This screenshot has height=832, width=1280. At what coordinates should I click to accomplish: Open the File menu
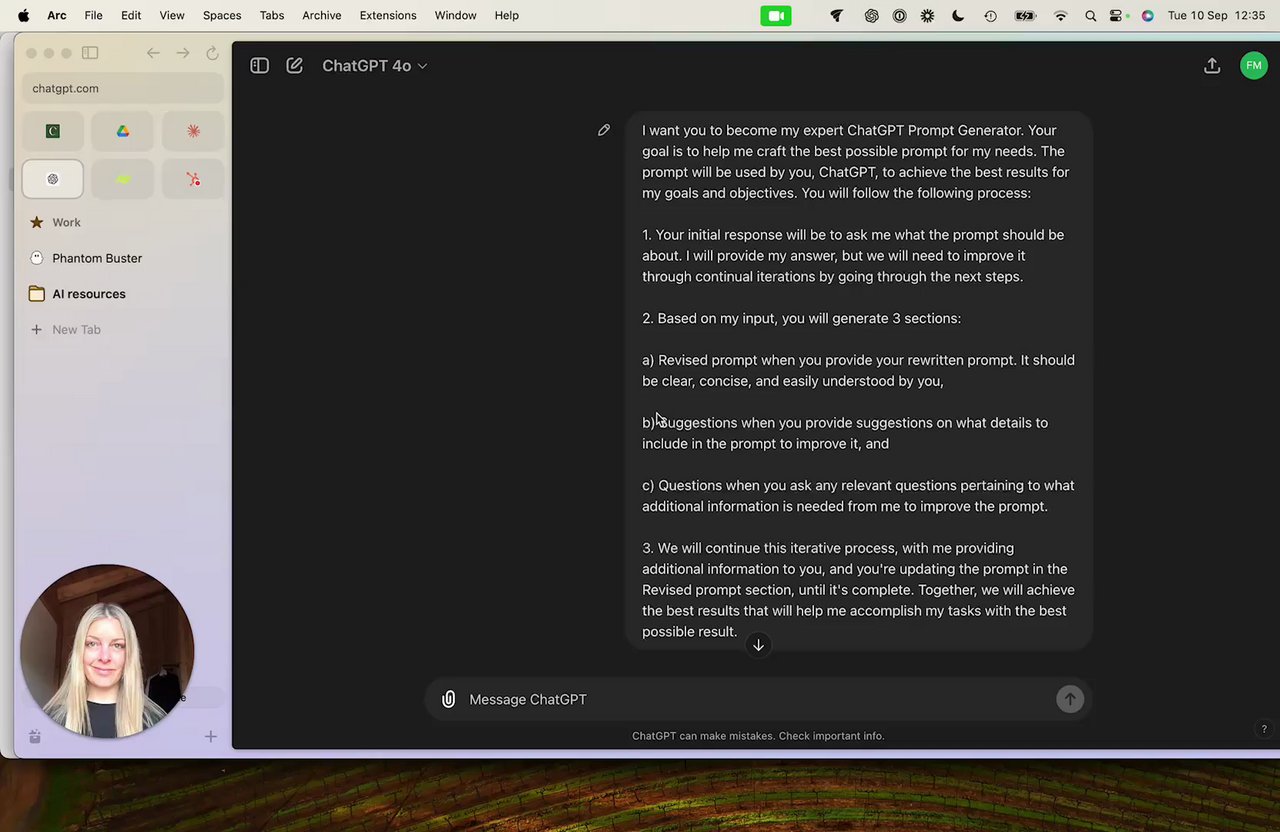tap(93, 15)
